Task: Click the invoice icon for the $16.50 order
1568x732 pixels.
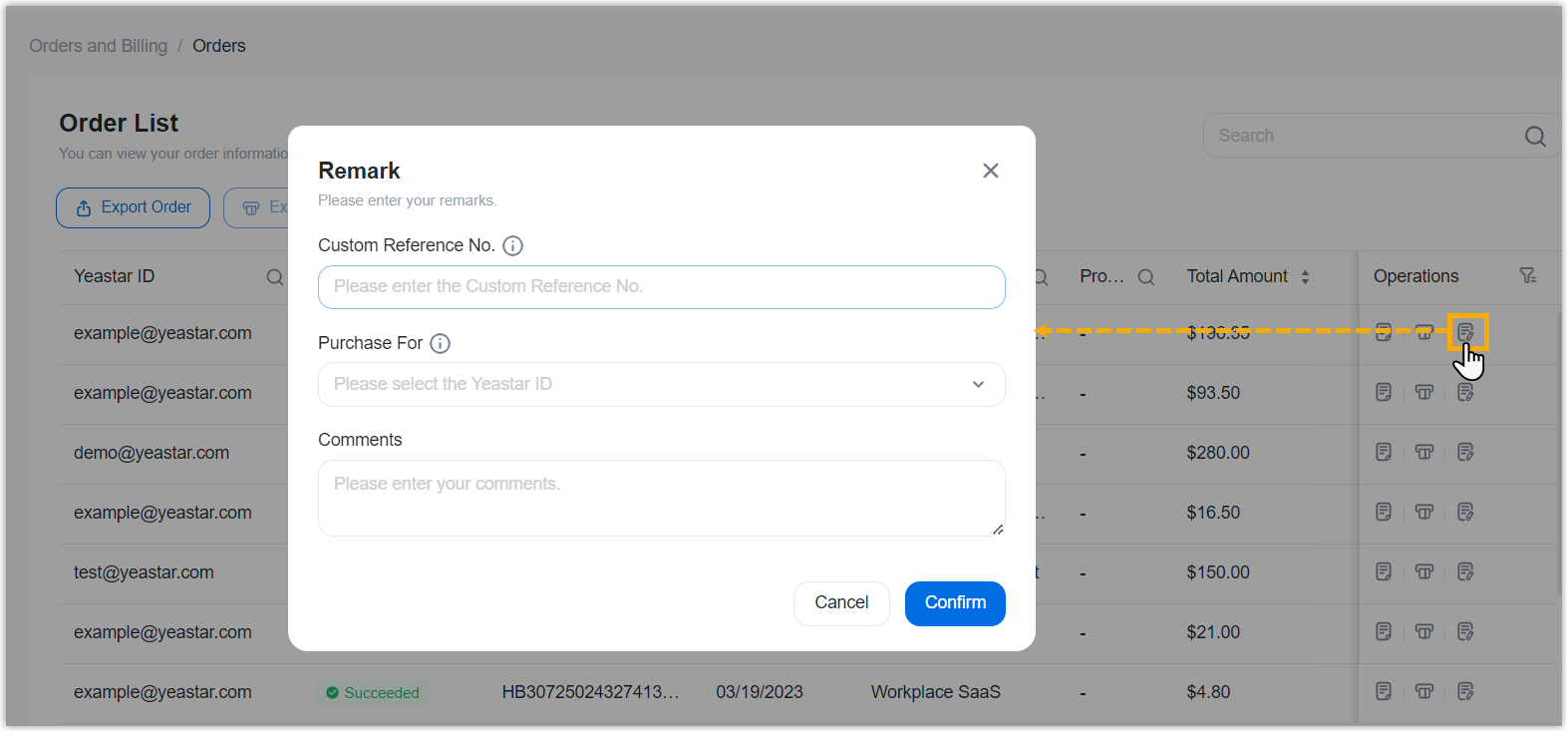Action: pyautogui.click(x=1424, y=513)
